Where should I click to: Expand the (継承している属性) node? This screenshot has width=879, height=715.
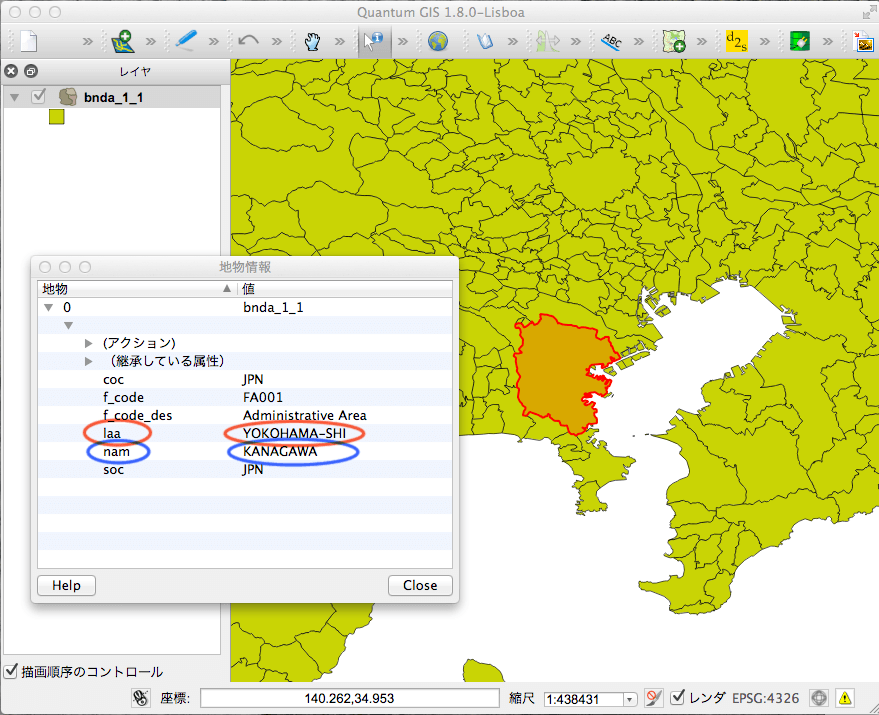(89, 361)
